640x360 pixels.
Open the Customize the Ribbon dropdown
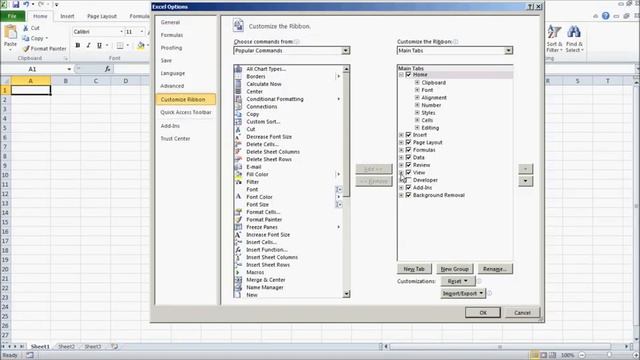(x=508, y=51)
